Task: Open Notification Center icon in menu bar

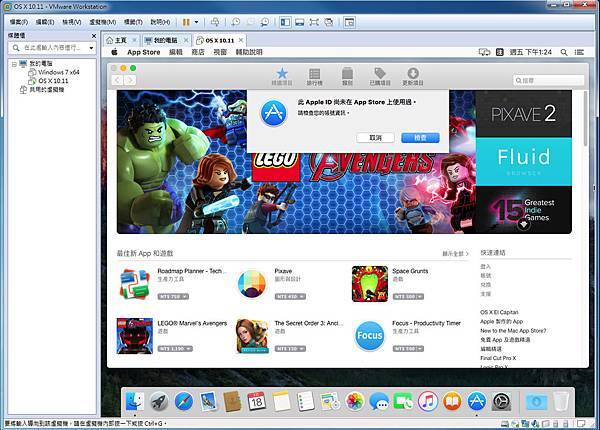Action: pyautogui.click(x=579, y=52)
